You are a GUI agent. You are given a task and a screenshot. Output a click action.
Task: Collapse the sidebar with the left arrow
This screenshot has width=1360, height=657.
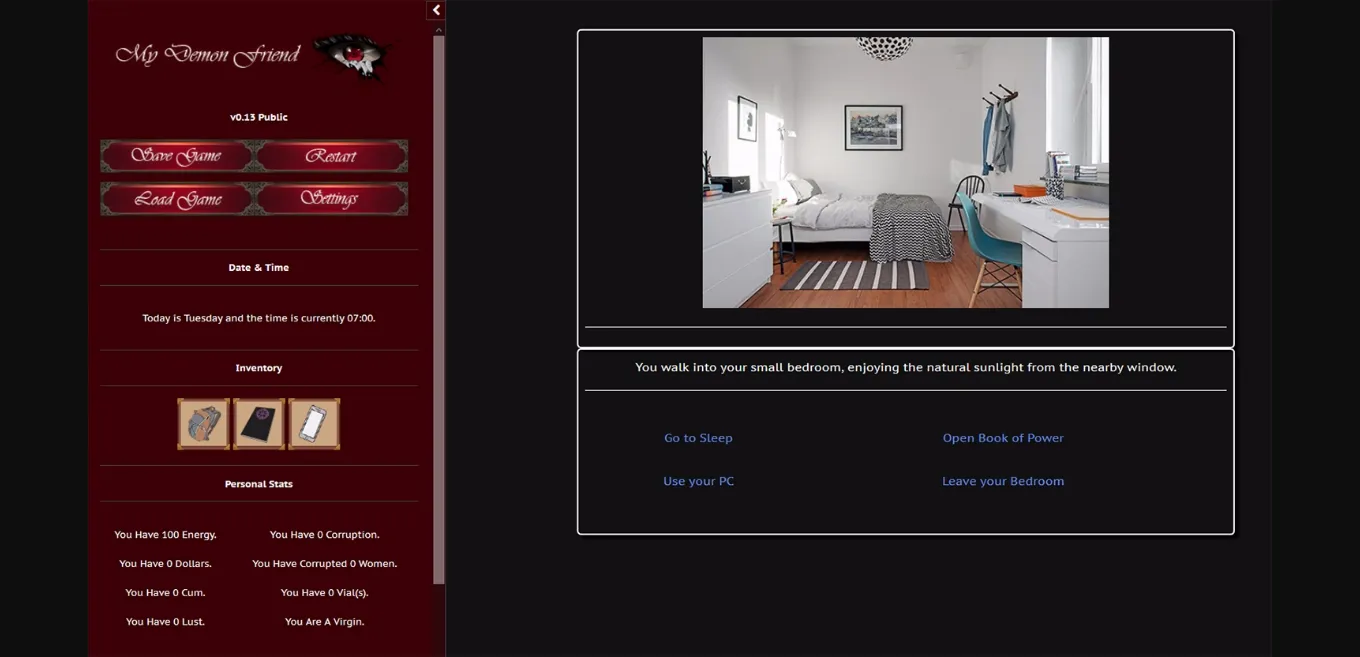pyautogui.click(x=435, y=9)
